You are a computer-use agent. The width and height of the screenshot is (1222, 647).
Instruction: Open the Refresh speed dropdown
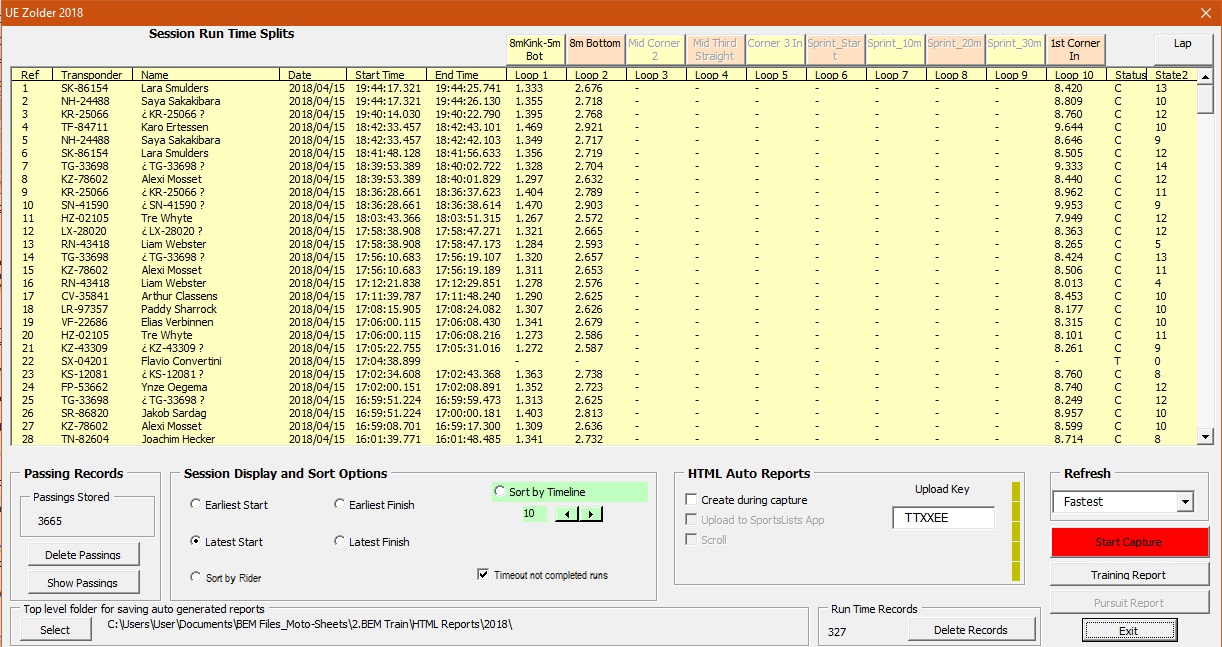(x=1186, y=502)
